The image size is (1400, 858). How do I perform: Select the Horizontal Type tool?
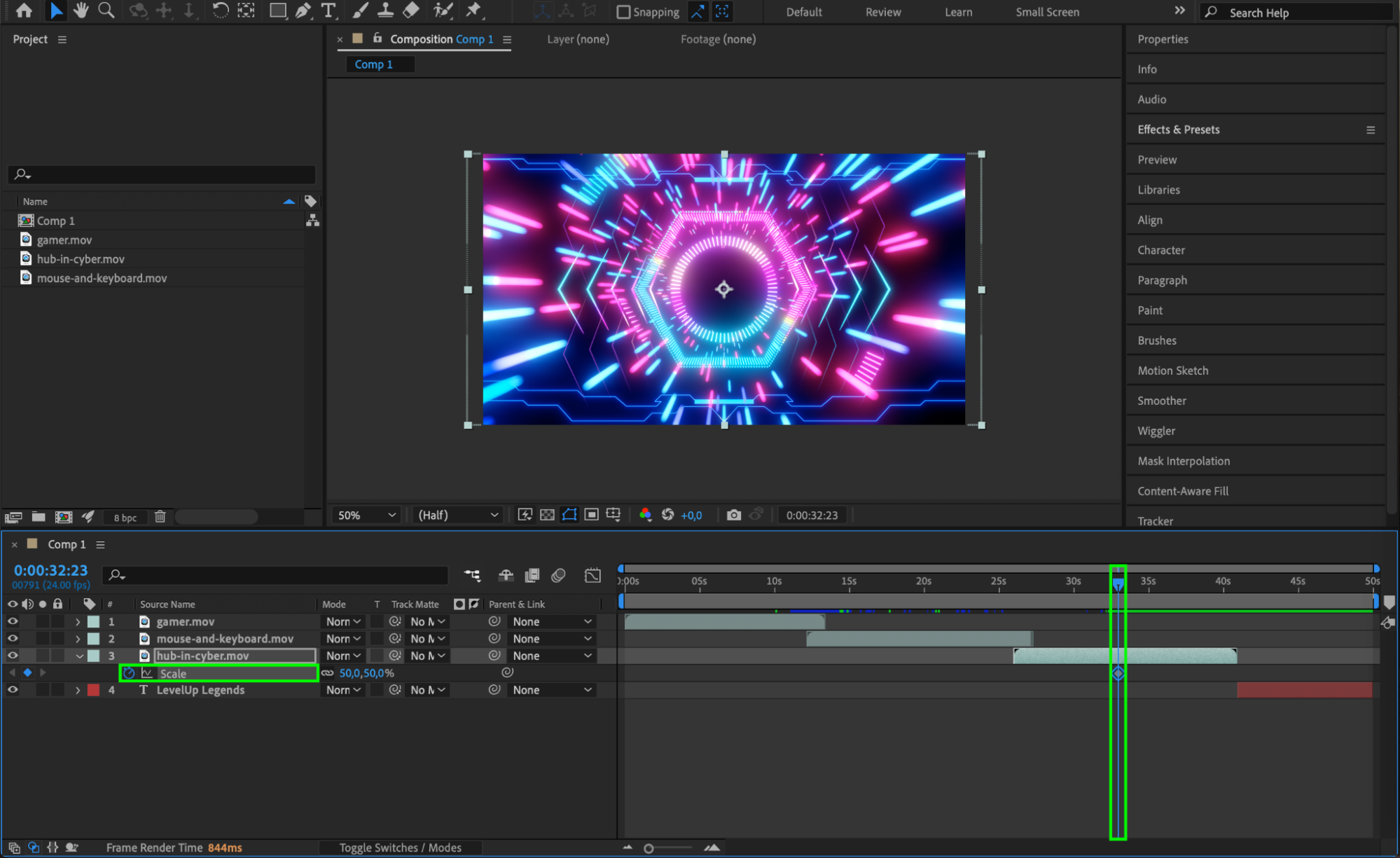[x=328, y=11]
